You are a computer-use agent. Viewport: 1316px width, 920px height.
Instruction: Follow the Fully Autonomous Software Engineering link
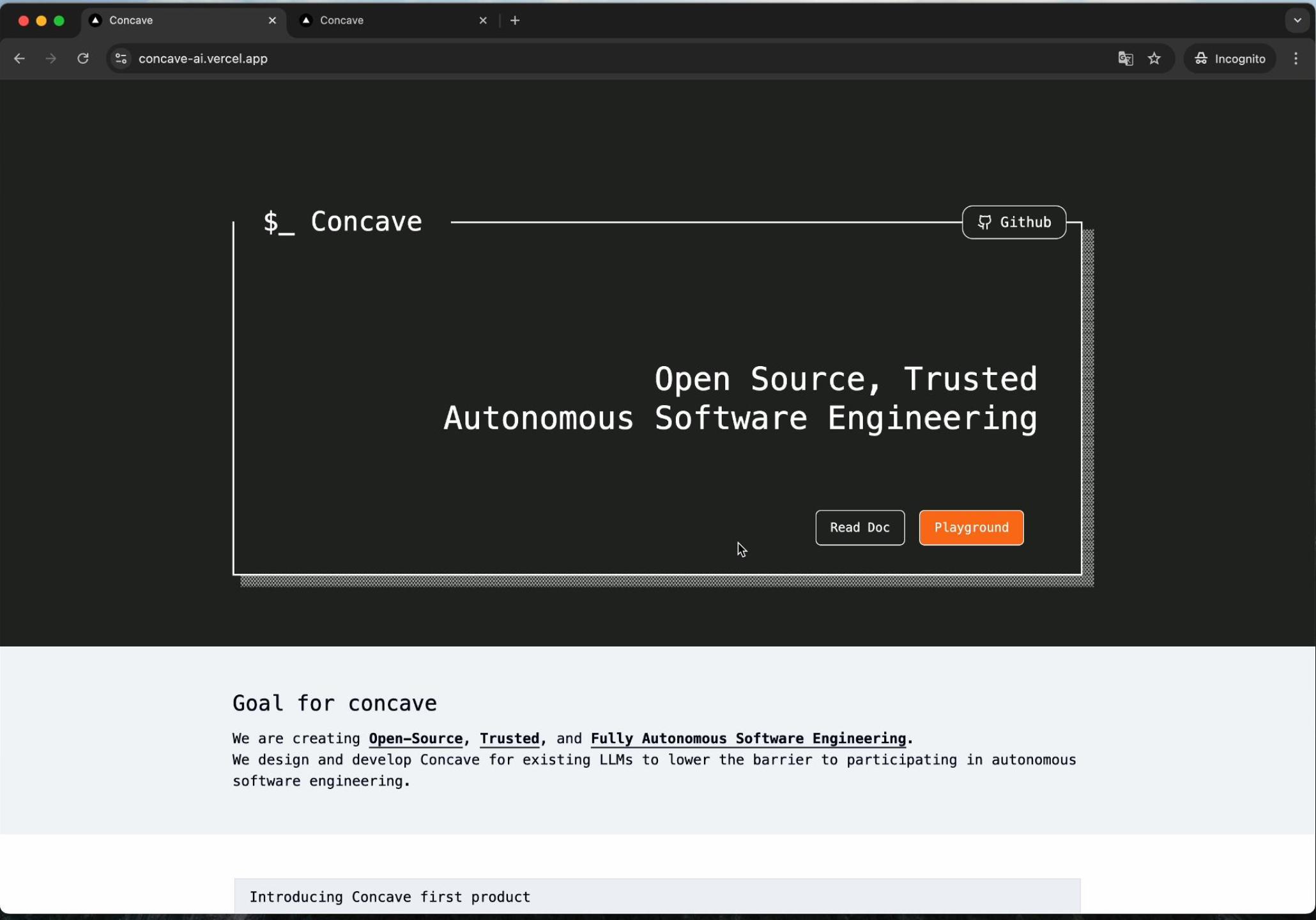(x=747, y=738)
